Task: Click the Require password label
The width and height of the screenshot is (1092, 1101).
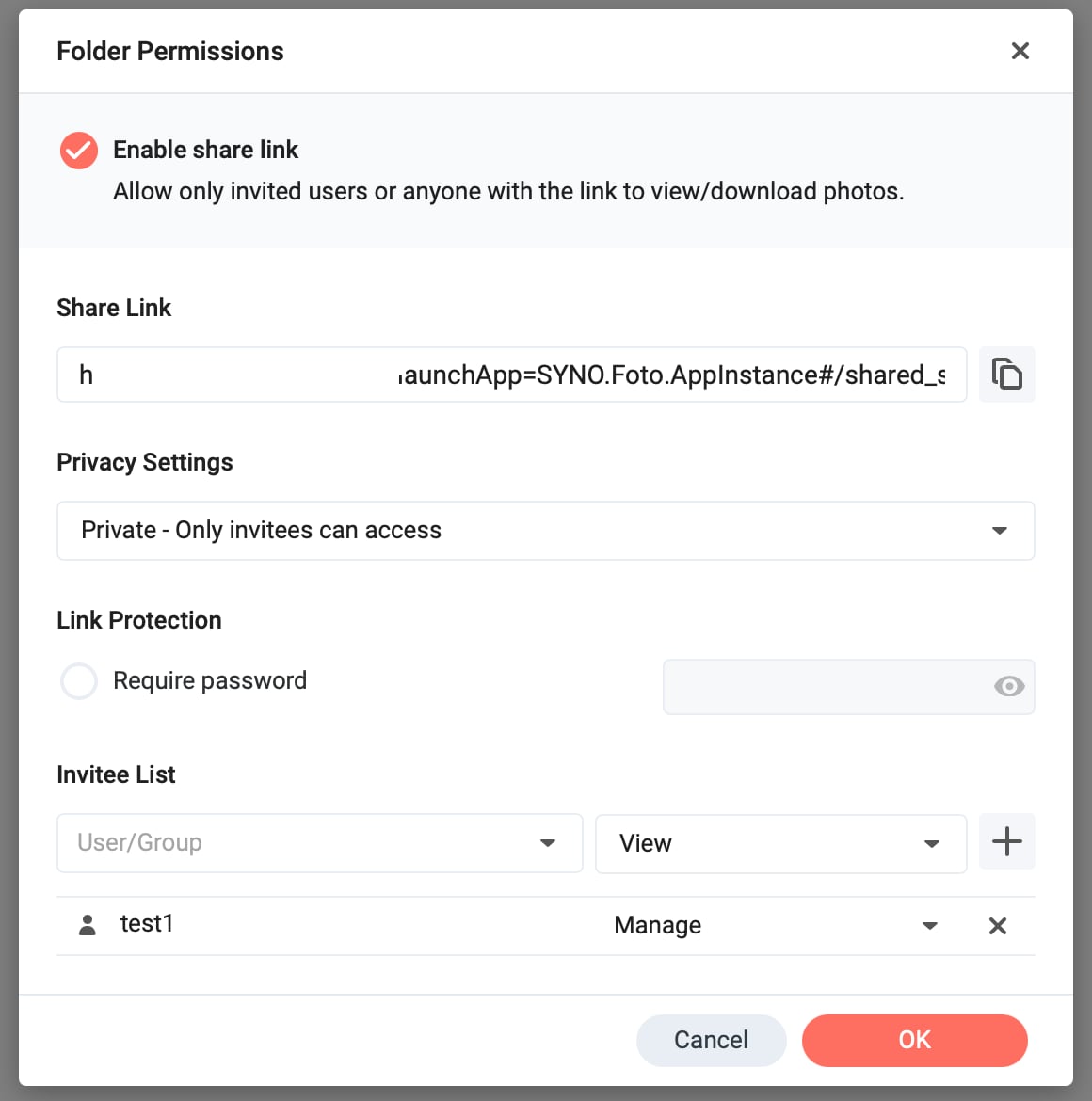Action: (x=210, y=680)
